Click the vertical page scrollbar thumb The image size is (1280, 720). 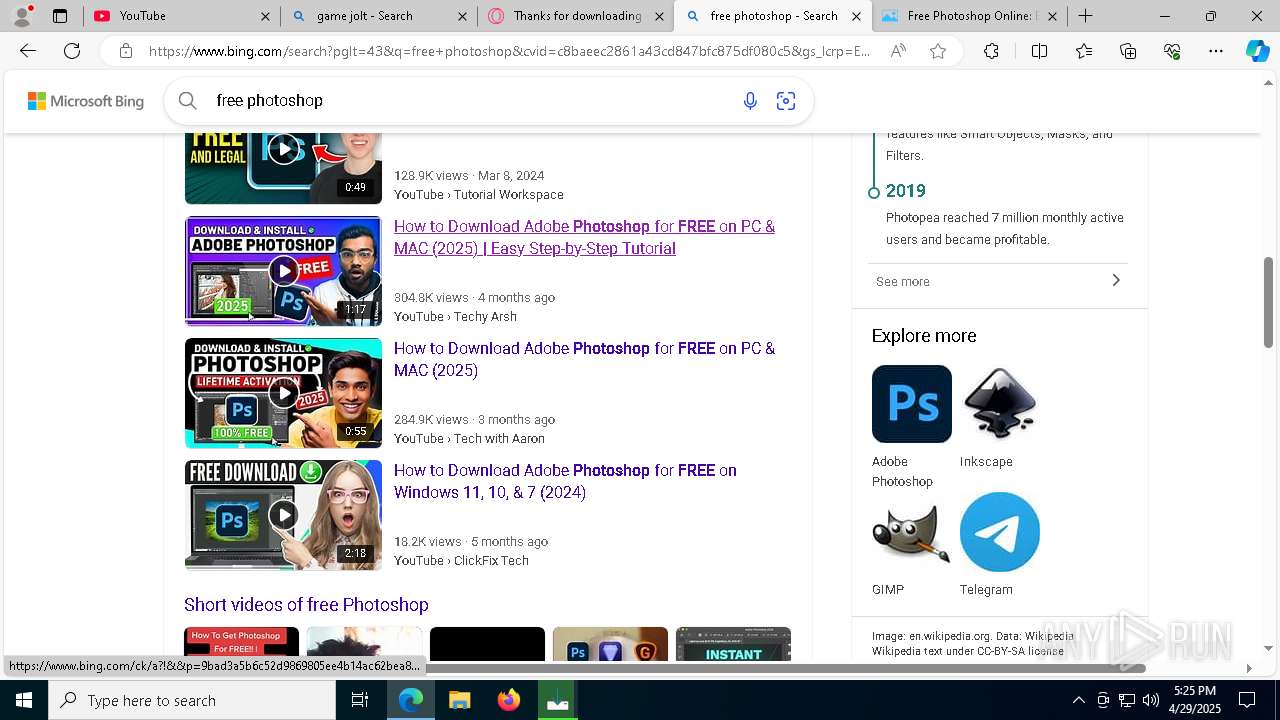tap(1269, 302)
